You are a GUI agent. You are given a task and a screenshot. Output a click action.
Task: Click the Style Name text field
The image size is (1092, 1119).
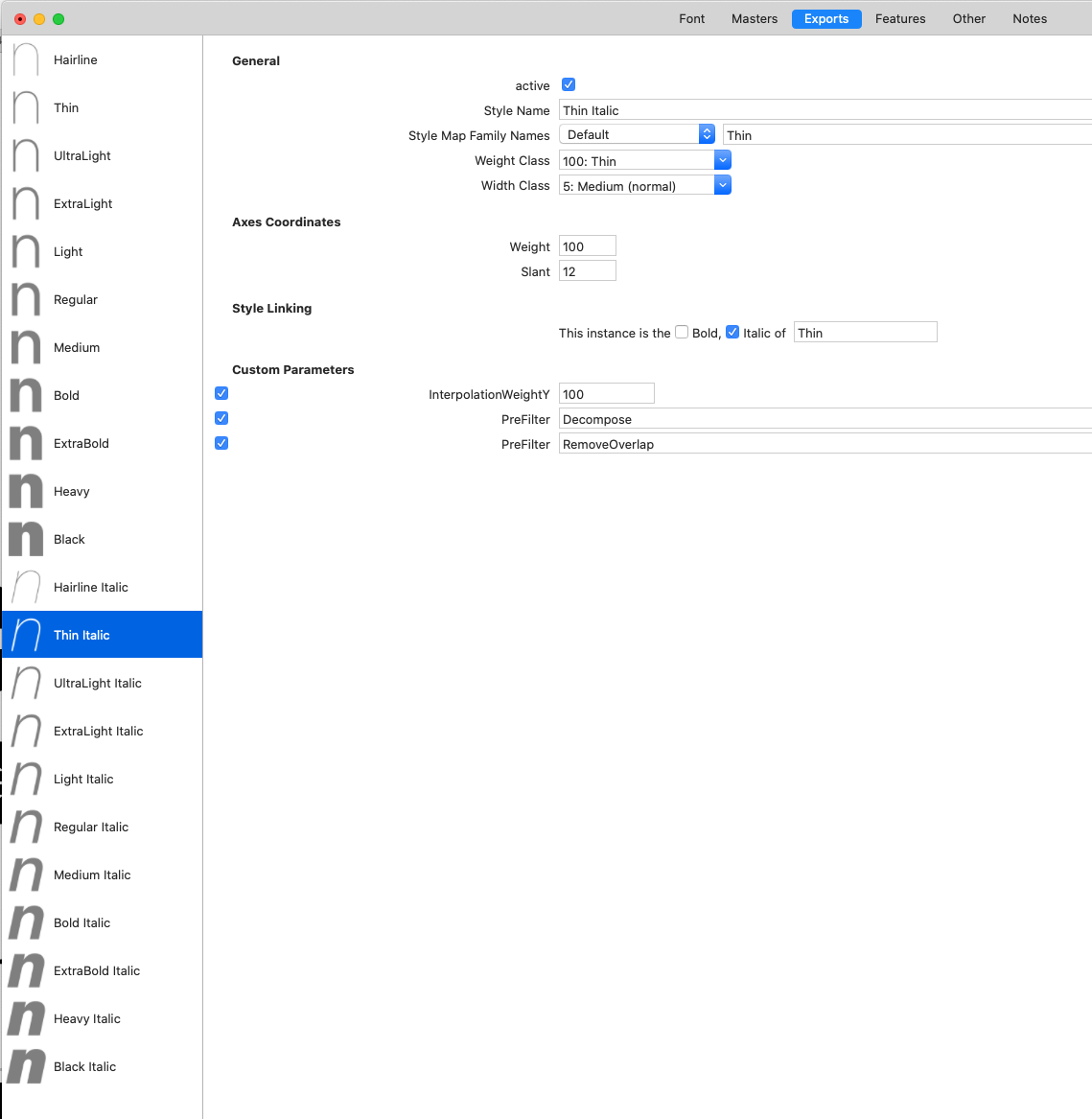click(x=825, y=110)
